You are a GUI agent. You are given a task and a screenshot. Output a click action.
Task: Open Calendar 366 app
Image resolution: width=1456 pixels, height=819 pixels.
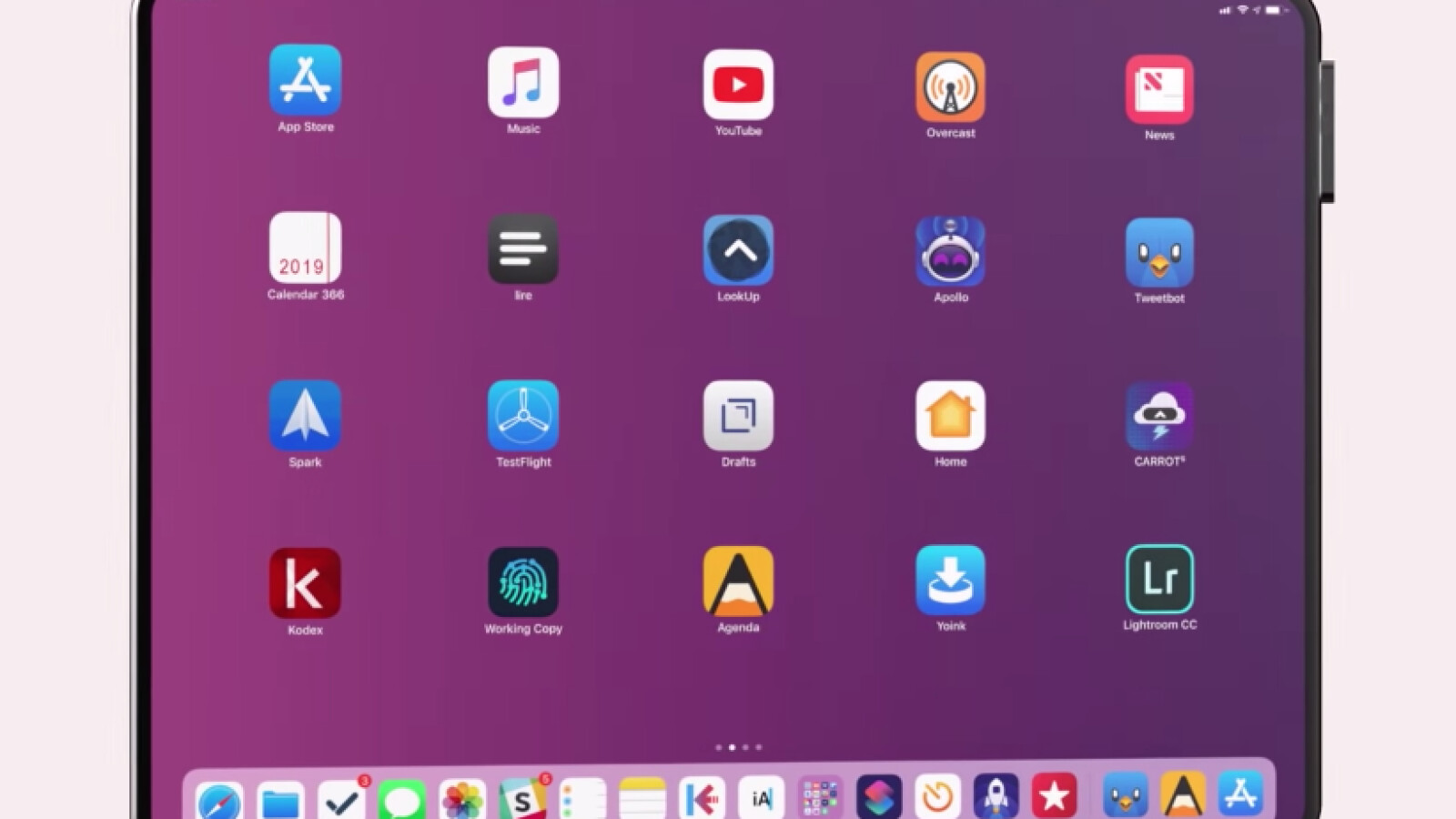(x=305, y=248)
